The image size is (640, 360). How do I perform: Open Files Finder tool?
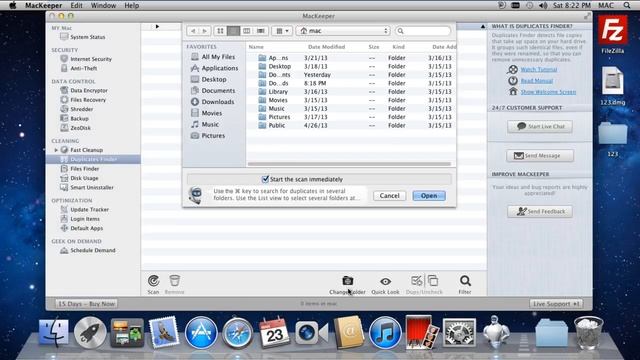click(80, 169)
